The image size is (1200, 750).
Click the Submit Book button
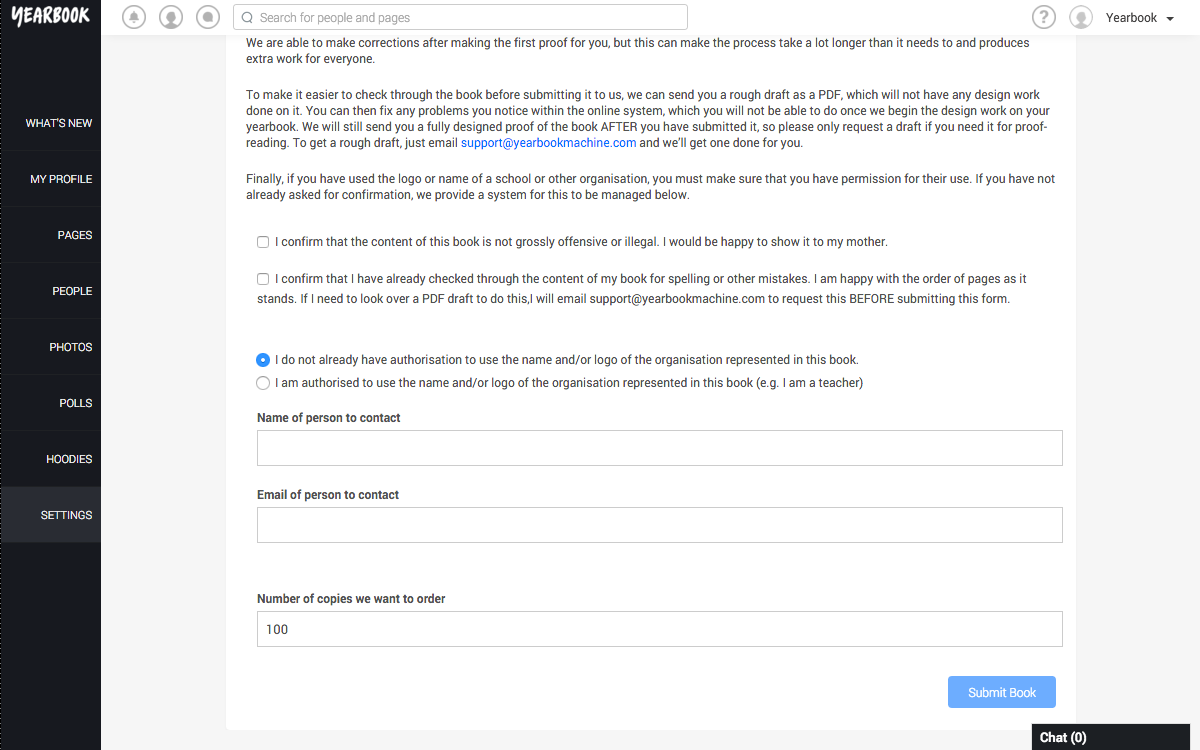tap(1002, 692)
